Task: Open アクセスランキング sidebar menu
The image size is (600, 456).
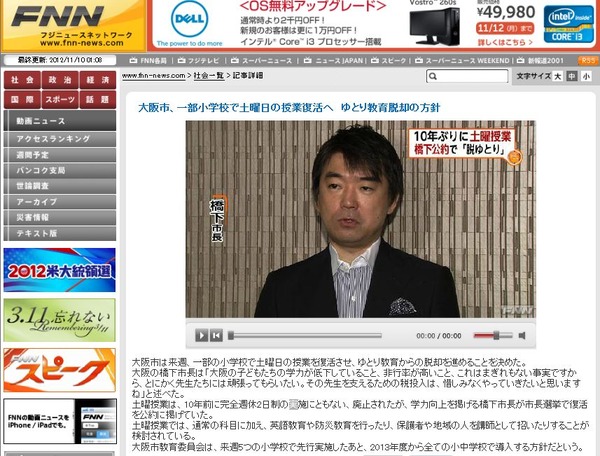Action: click(60, 139)
